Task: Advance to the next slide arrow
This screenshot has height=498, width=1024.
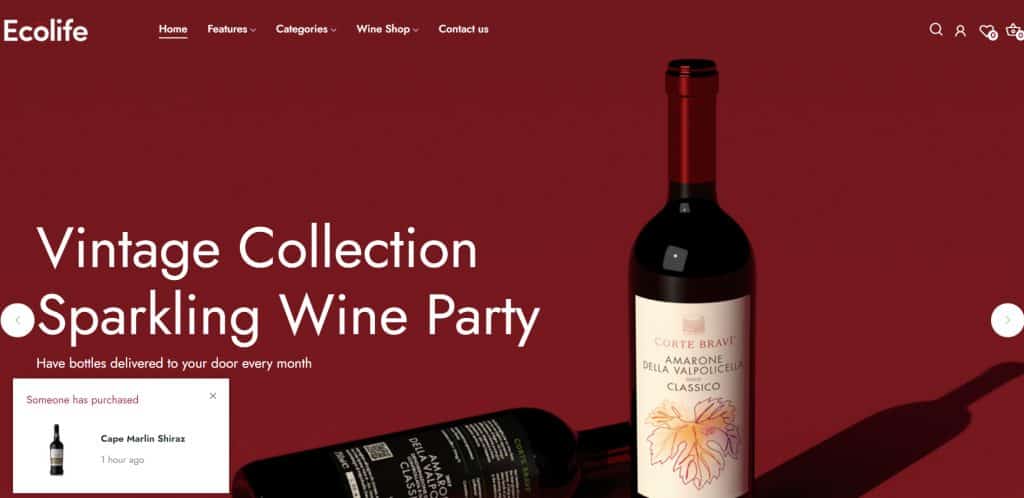Action: [1007, 320]
